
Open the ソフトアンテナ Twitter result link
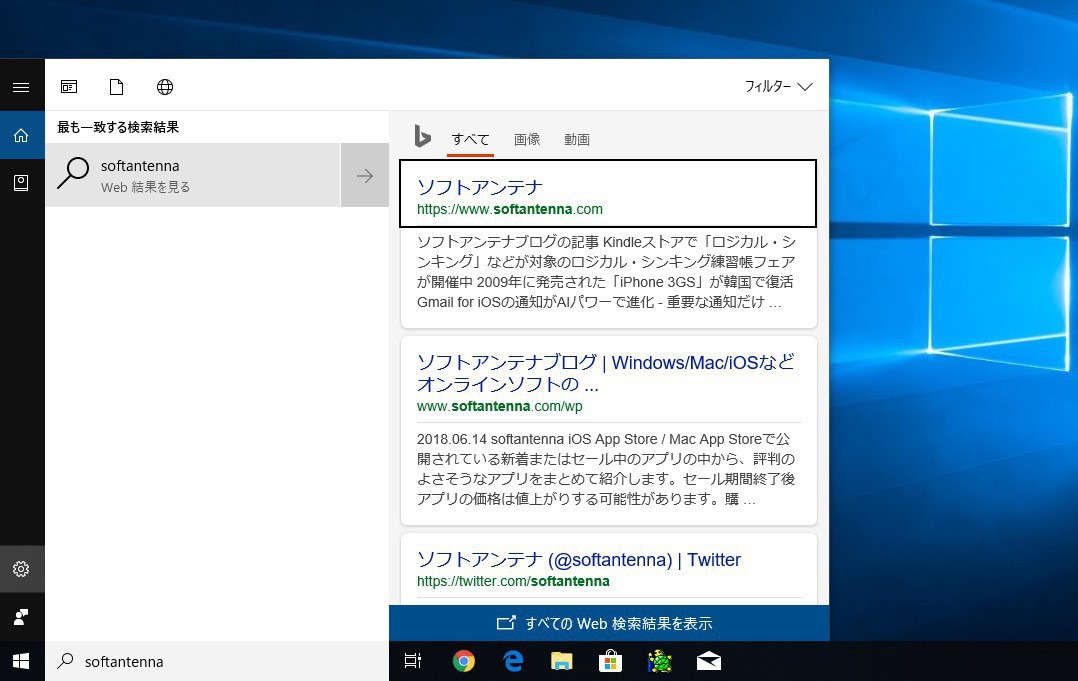(x=578, y=560)
